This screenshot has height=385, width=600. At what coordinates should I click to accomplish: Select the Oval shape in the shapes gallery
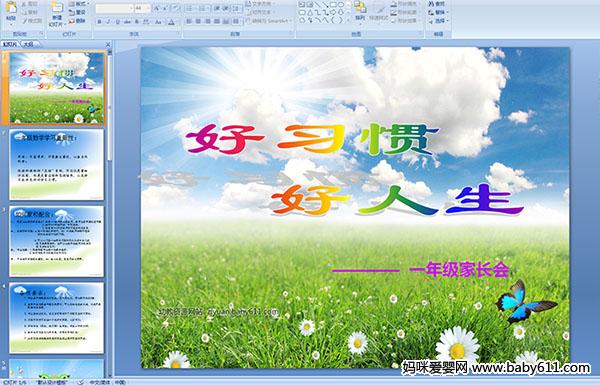341,4
